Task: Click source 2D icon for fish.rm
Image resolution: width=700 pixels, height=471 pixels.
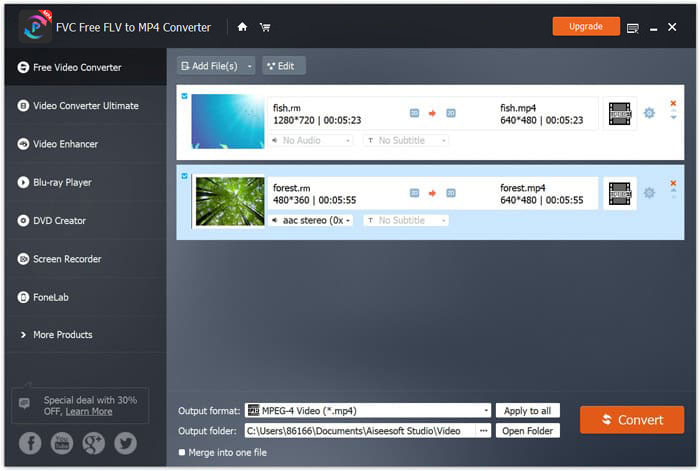Action: 414,113
